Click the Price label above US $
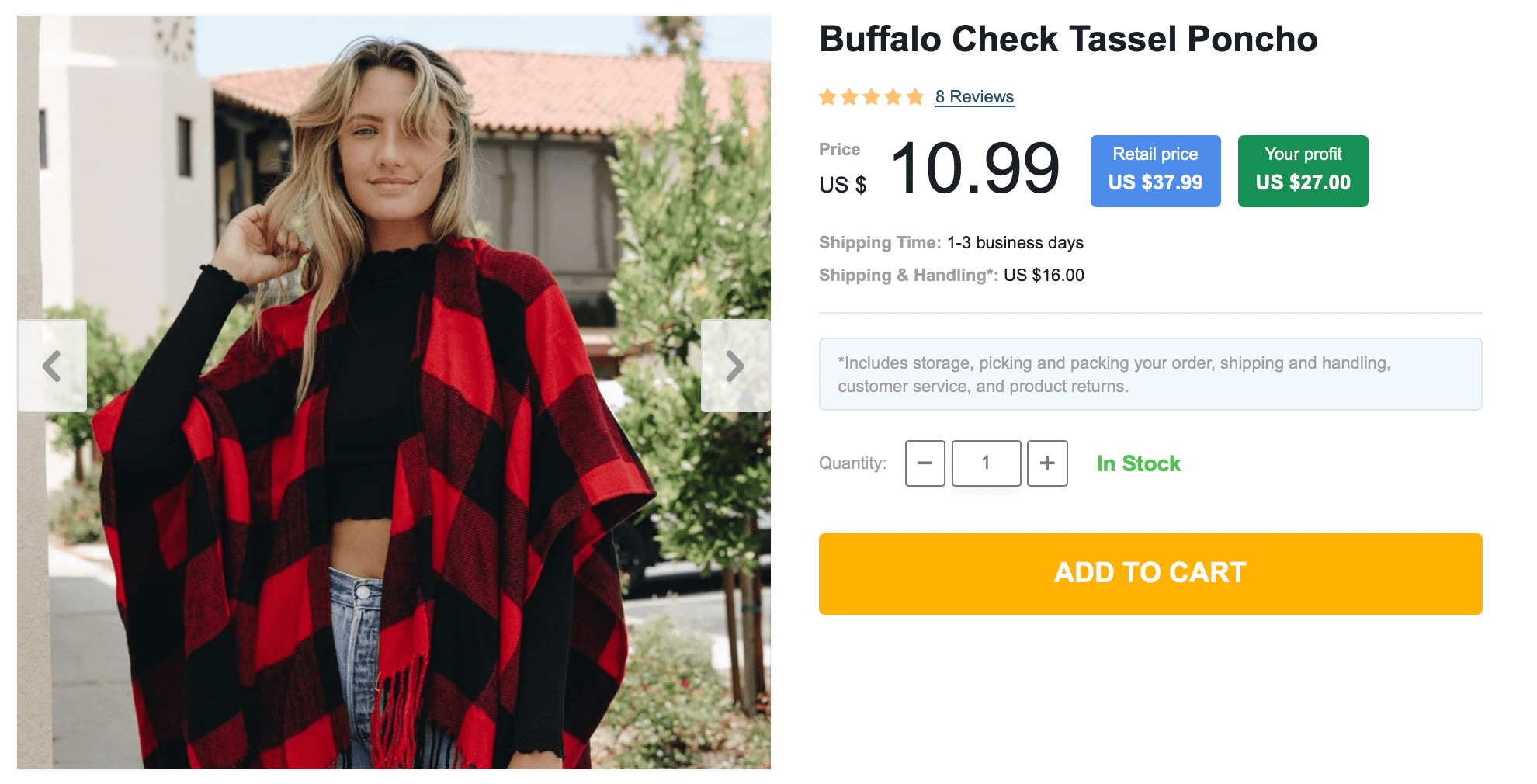The image size is (1537, 784). tap(839, 150)
